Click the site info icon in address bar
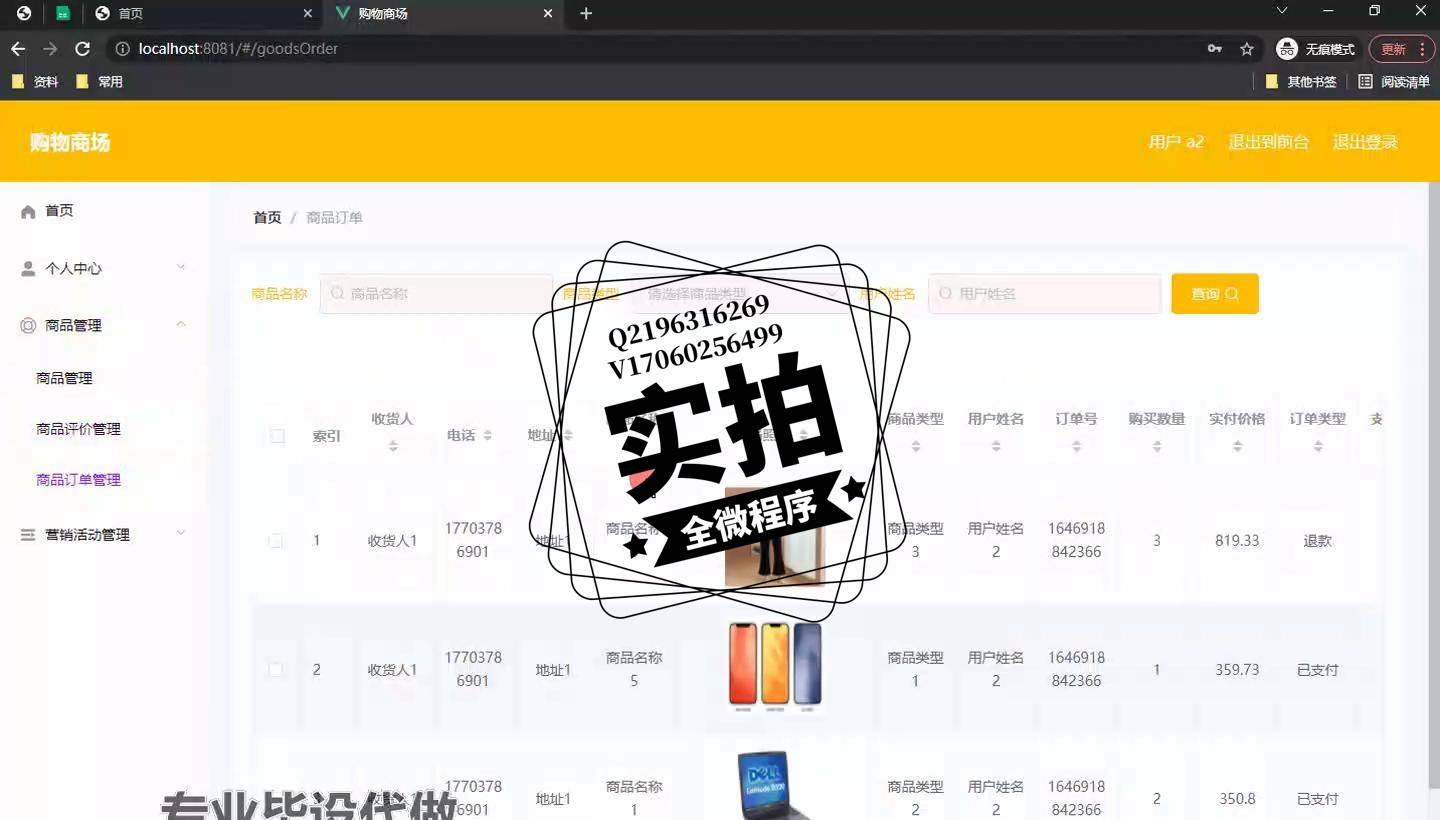The image size is (1440, 820). pyautogui.click(x=123, y=49)
